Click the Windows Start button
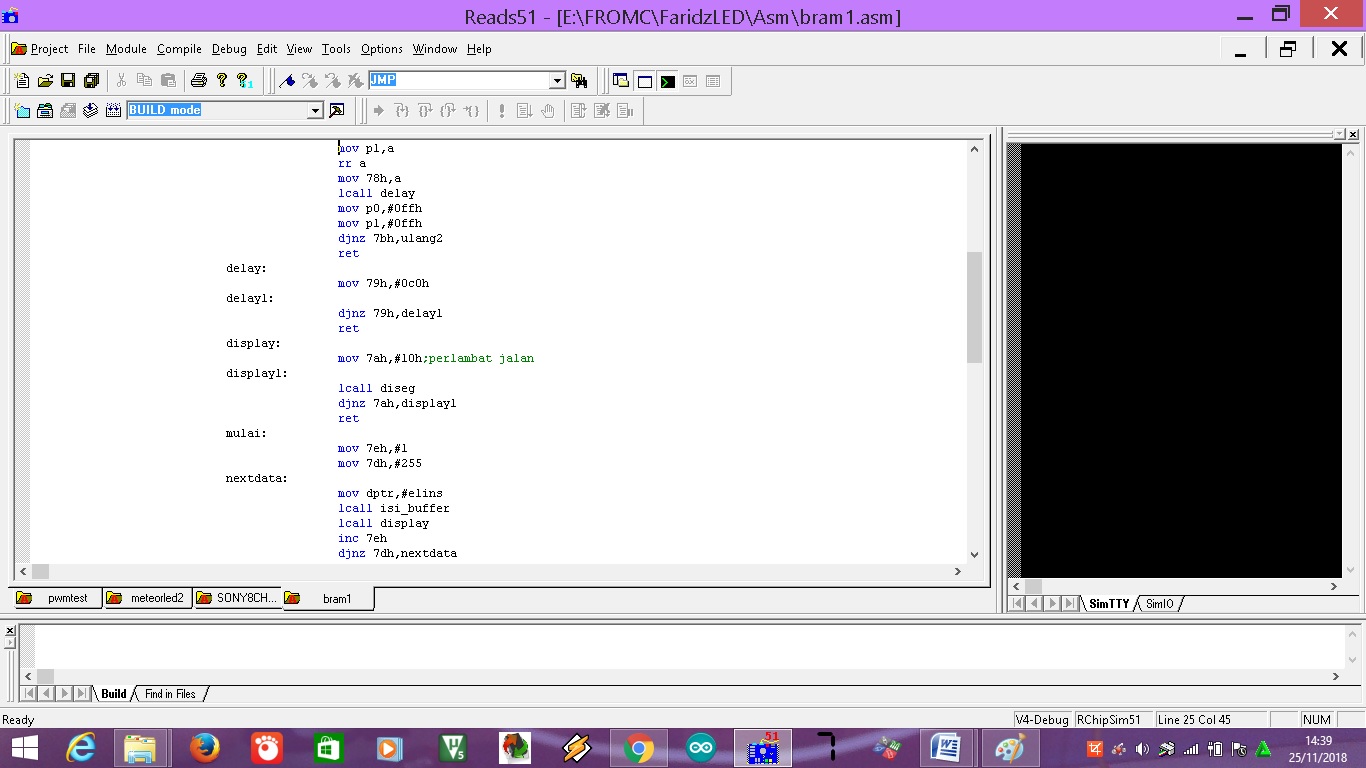Image resolution: width=1366 pixels, height=768 pixels. pos(24,748)
